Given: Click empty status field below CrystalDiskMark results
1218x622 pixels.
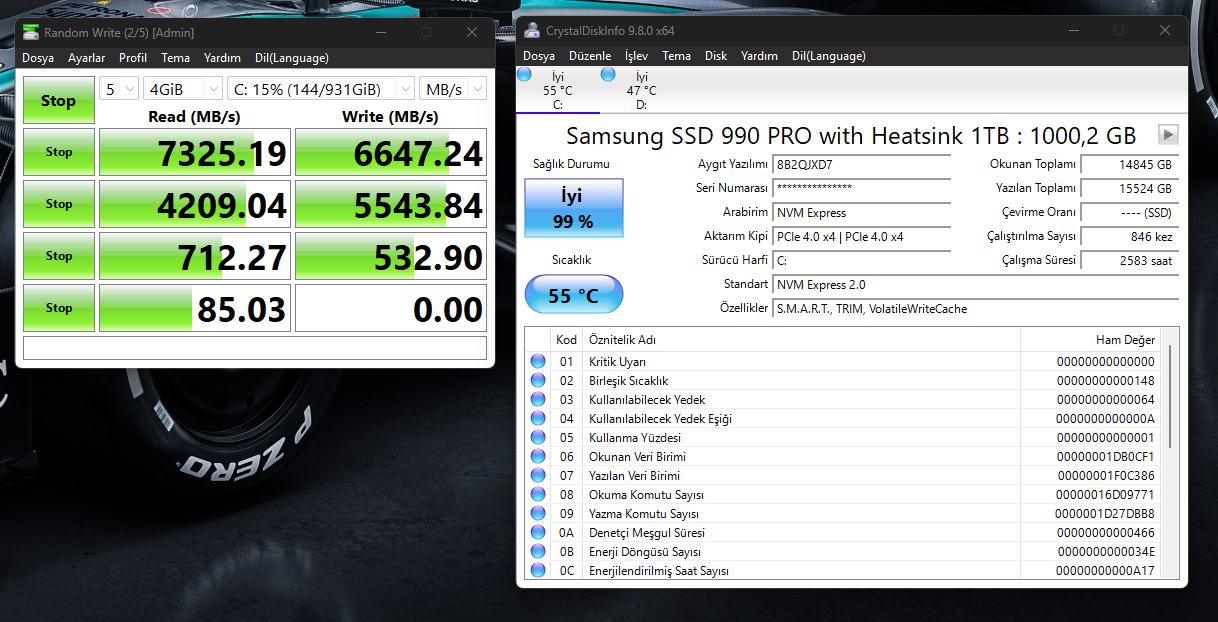Looking at the screenshot, I should pos(255,348).
